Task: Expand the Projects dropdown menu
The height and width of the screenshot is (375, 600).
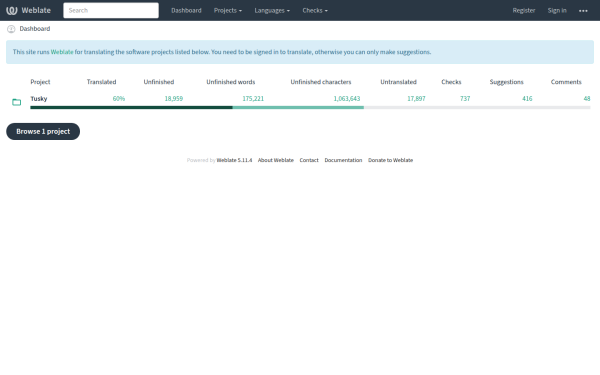Action: coord(228,10)
